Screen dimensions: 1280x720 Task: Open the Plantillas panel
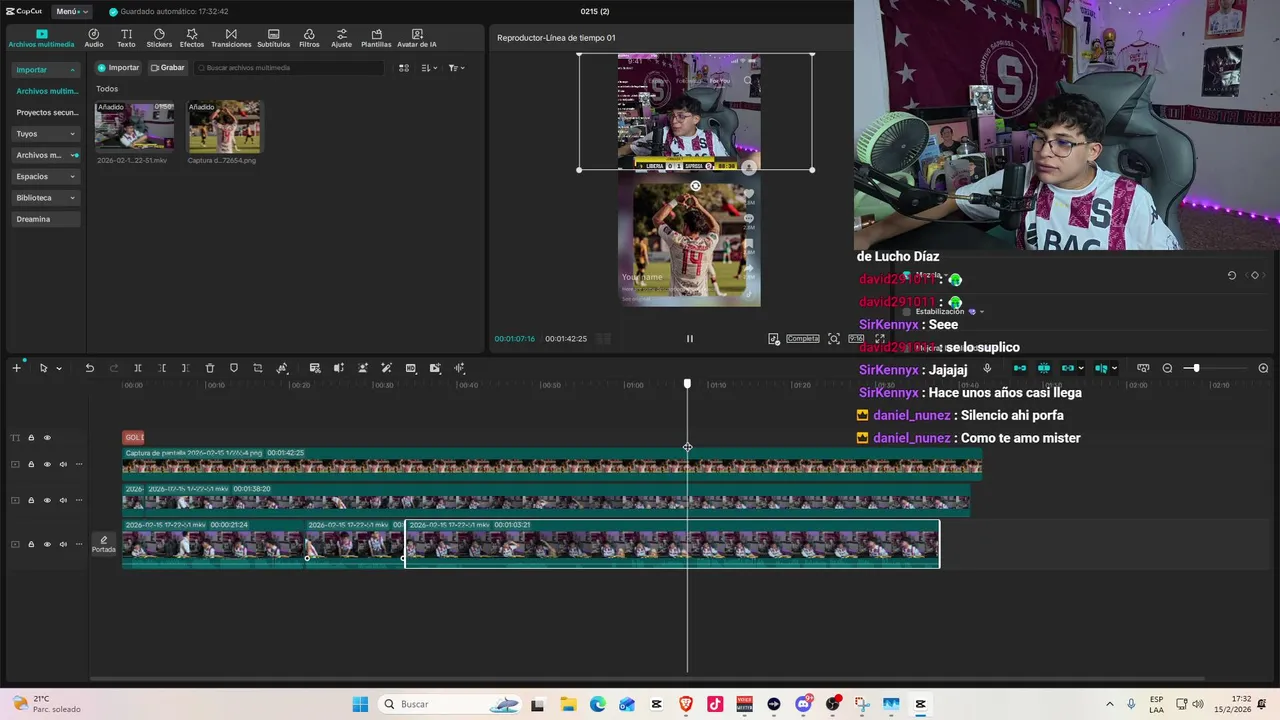[x=376, y=38]
